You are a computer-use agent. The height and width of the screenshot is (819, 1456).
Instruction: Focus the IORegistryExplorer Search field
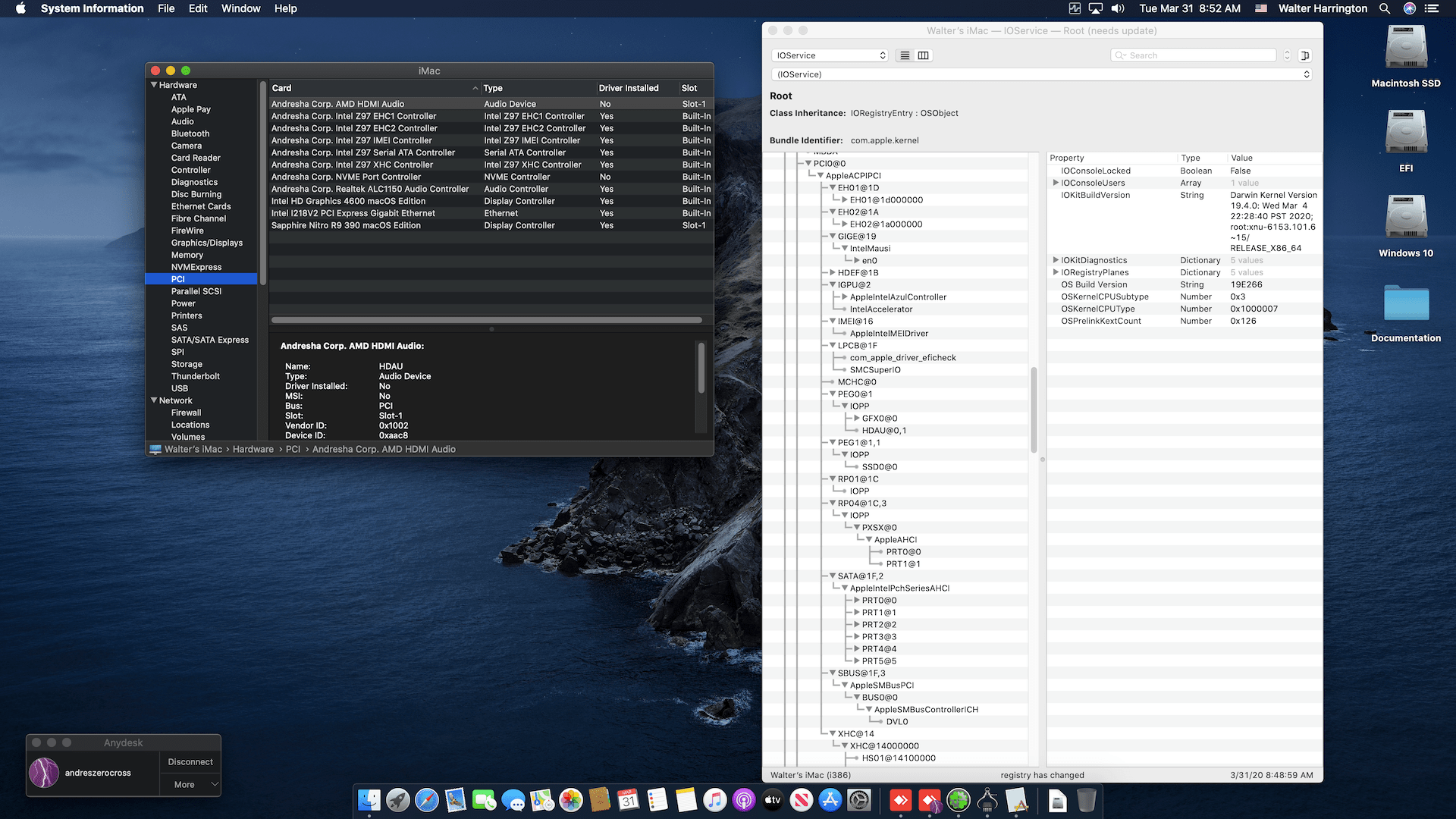pyautogui.click(x=1194, y=55)
